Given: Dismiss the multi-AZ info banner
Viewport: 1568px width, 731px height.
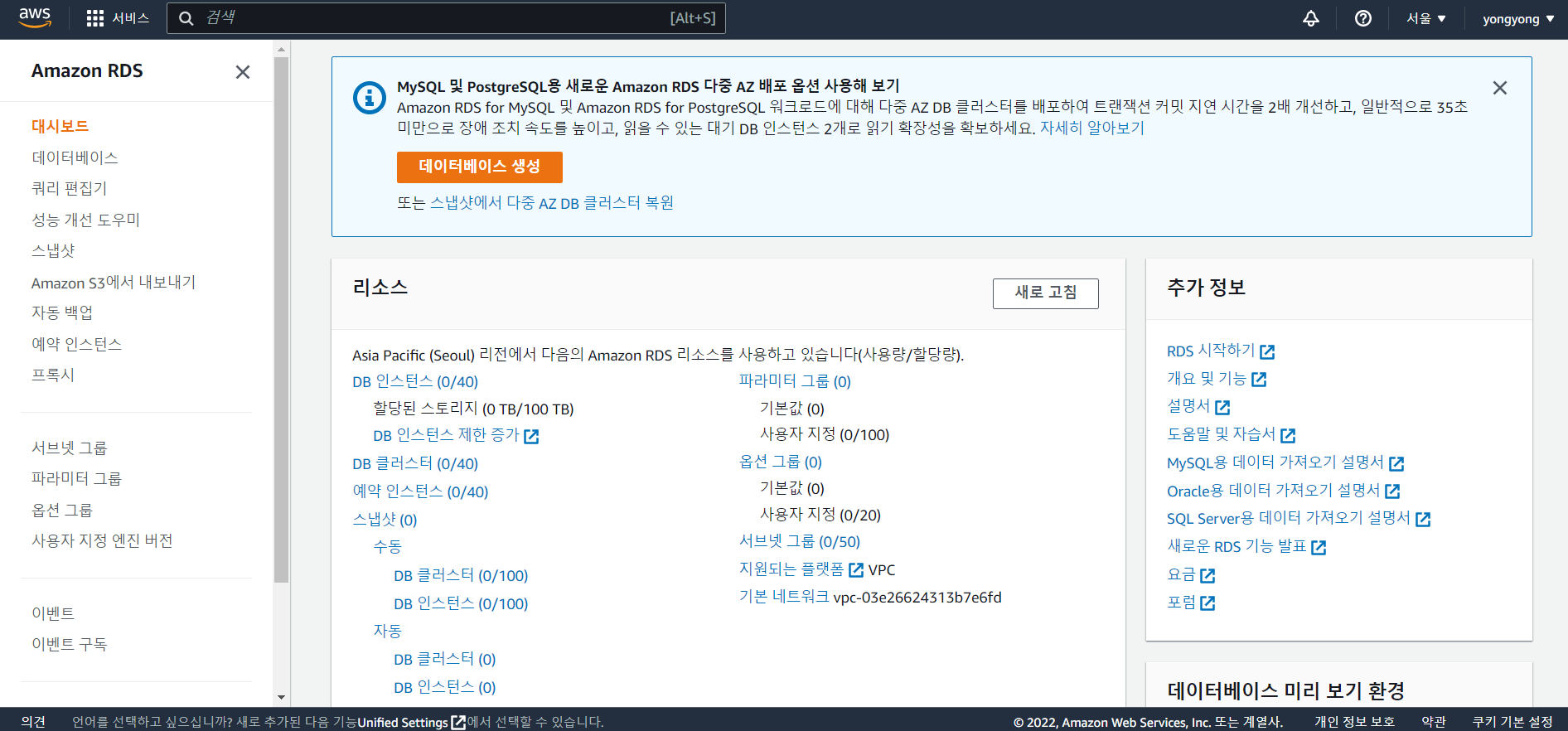Looking at the screenshot, I should 1500,88.
